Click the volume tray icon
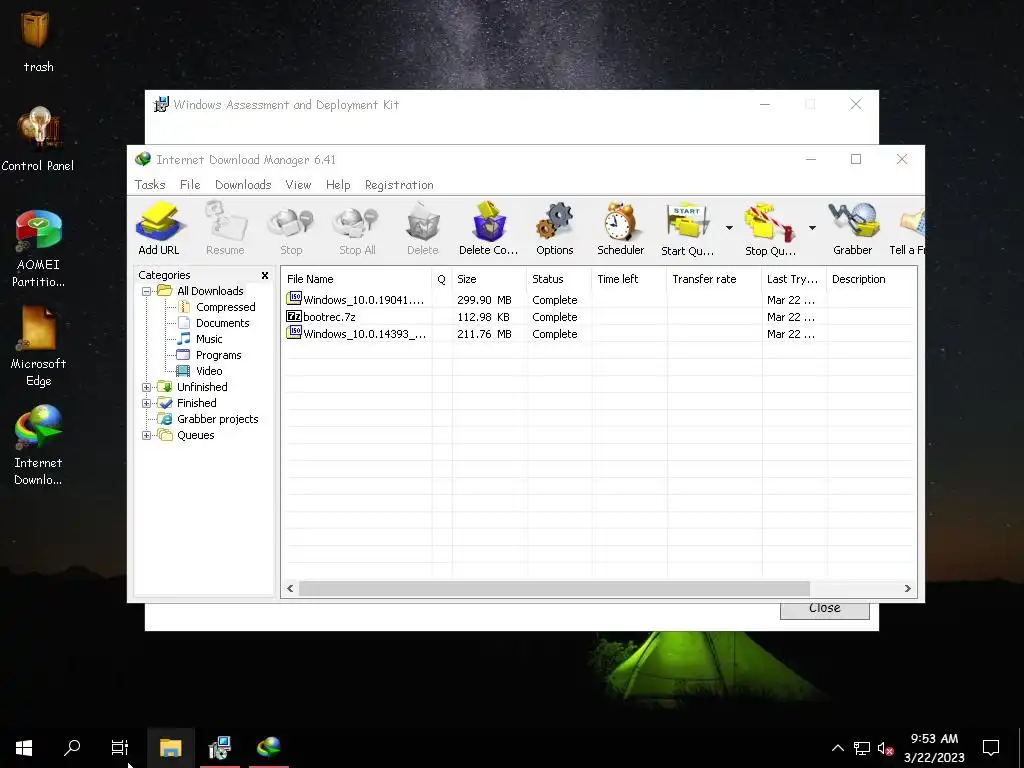This screenshot has height=768, width=1024. click(885, 748)
